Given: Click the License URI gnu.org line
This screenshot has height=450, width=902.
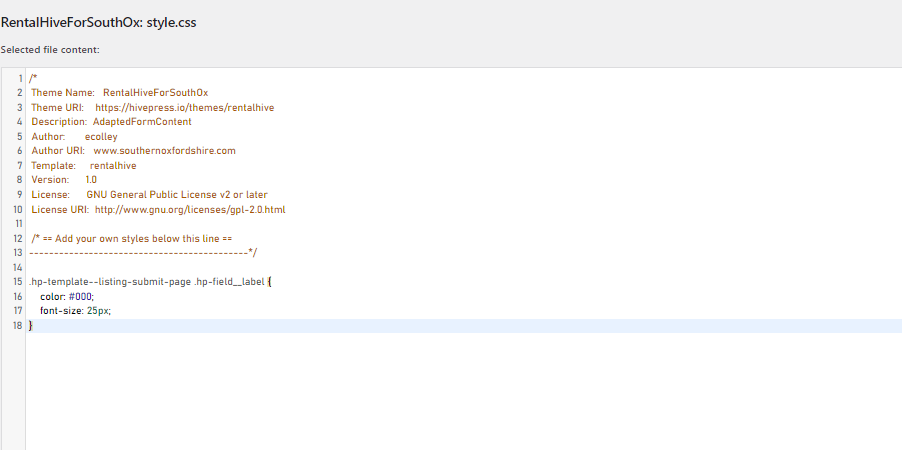Looking at the screenshot, I should [158, 209].
